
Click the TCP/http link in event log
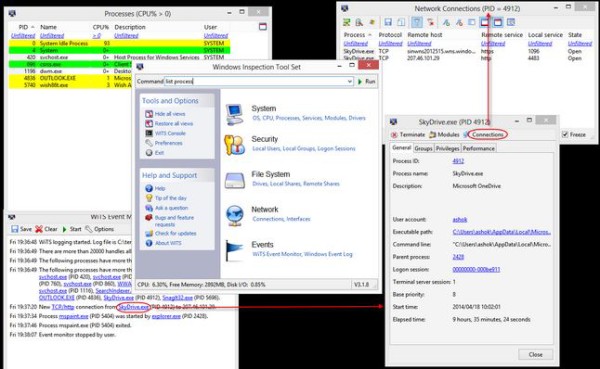[63, 307]
